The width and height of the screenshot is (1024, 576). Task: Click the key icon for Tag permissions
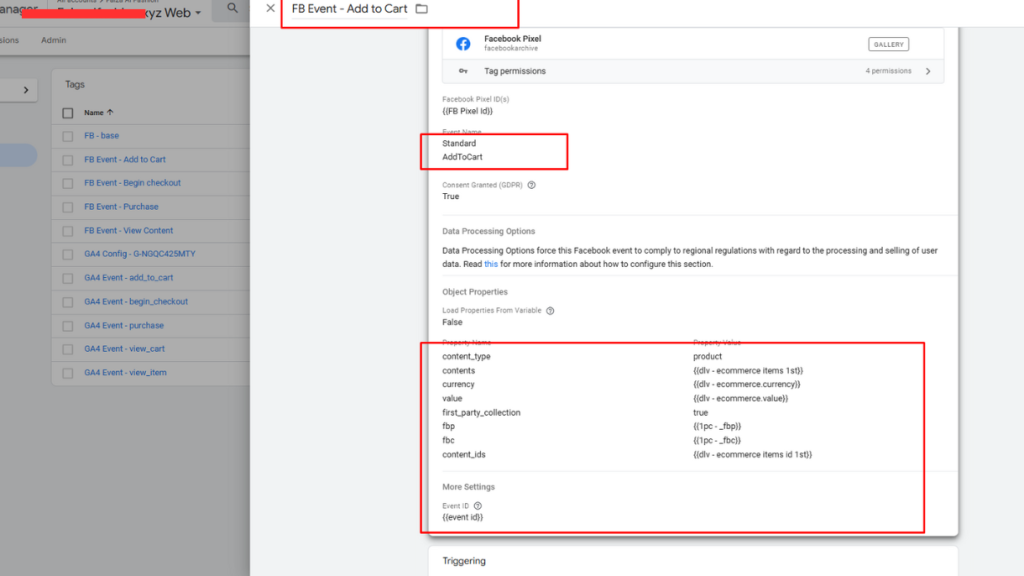(x=463, y=71)
